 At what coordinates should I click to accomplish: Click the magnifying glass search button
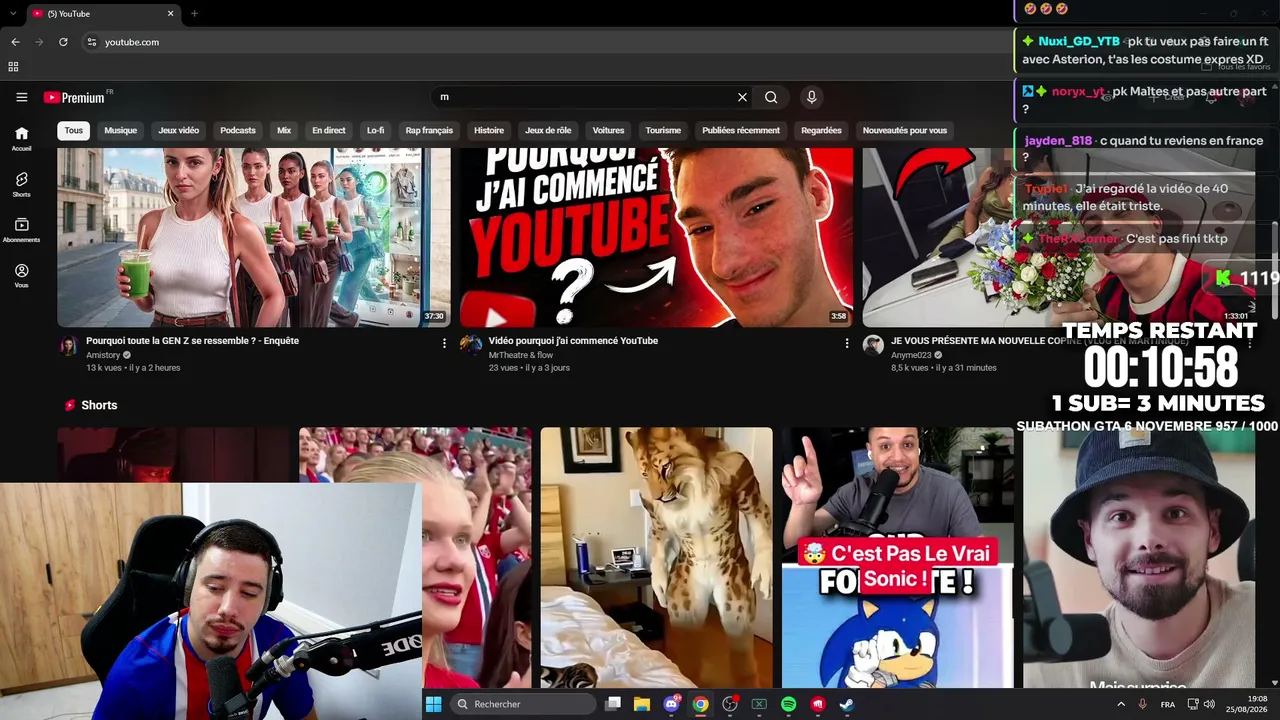(771, 97)
